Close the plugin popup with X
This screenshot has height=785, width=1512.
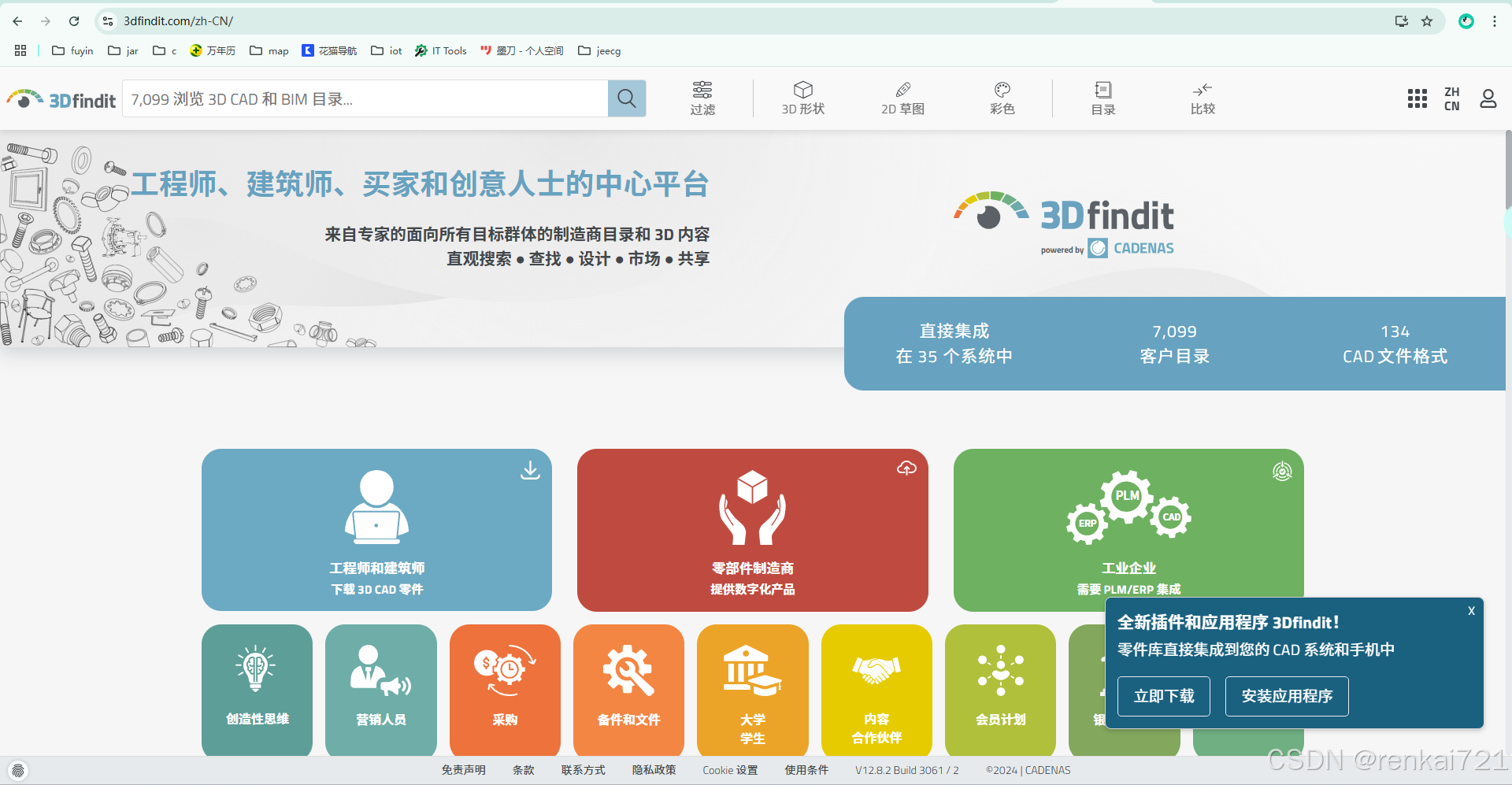(1471, 611)
